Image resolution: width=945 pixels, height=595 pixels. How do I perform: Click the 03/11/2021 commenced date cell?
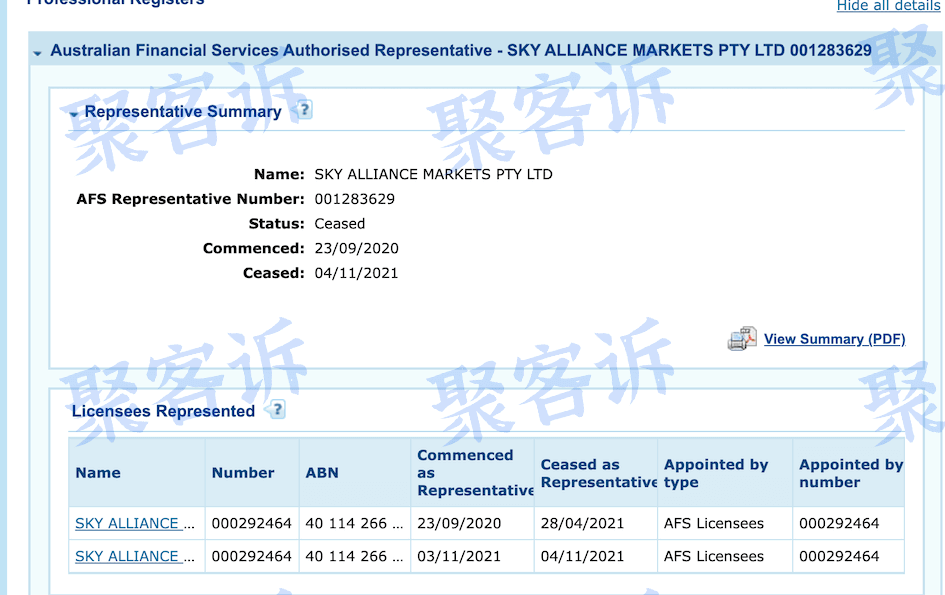point(472,556)
